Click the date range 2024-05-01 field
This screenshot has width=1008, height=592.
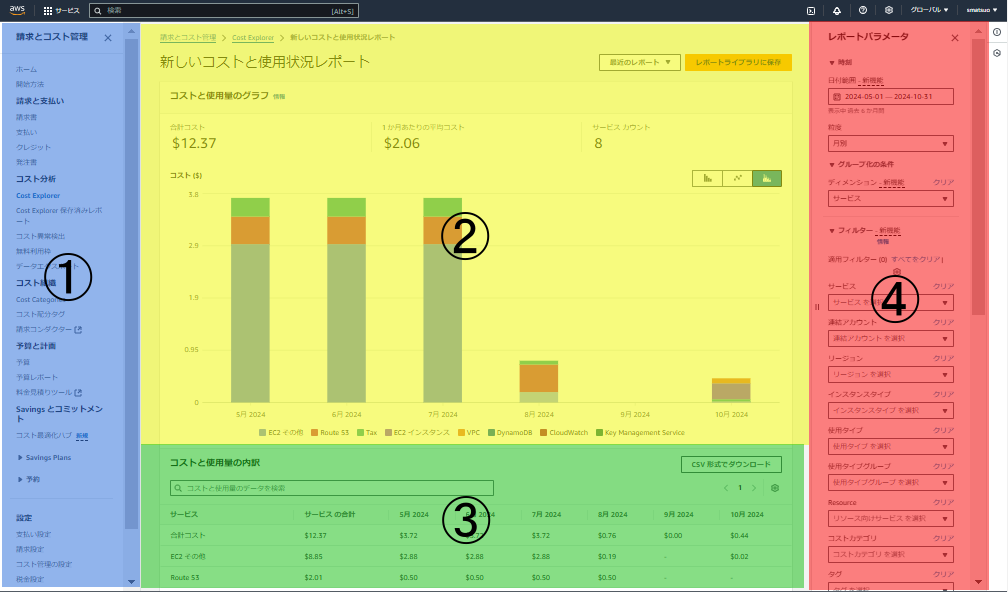[x=890, y=96]
